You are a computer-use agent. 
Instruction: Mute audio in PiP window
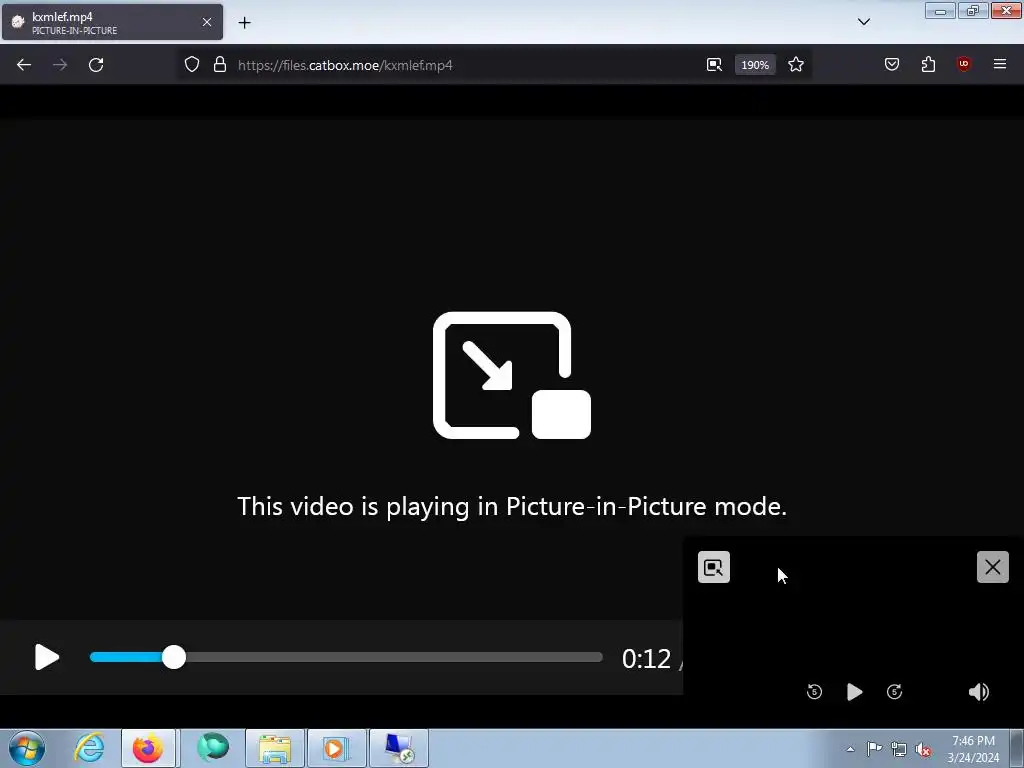tap(978, 692)
